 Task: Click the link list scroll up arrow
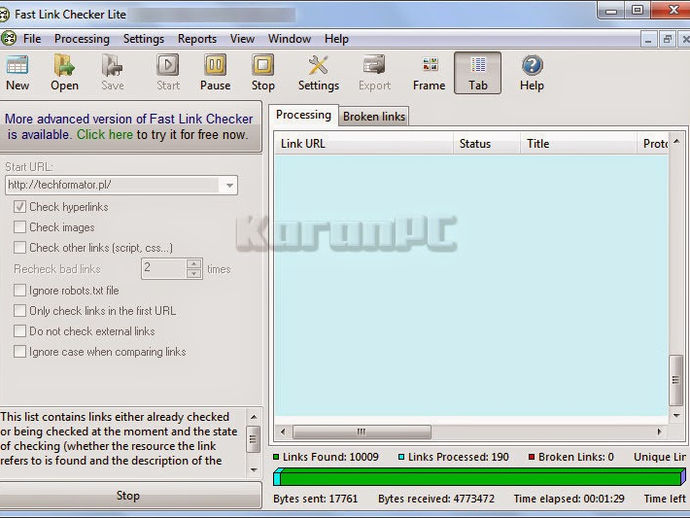click(x=676, y=141)
